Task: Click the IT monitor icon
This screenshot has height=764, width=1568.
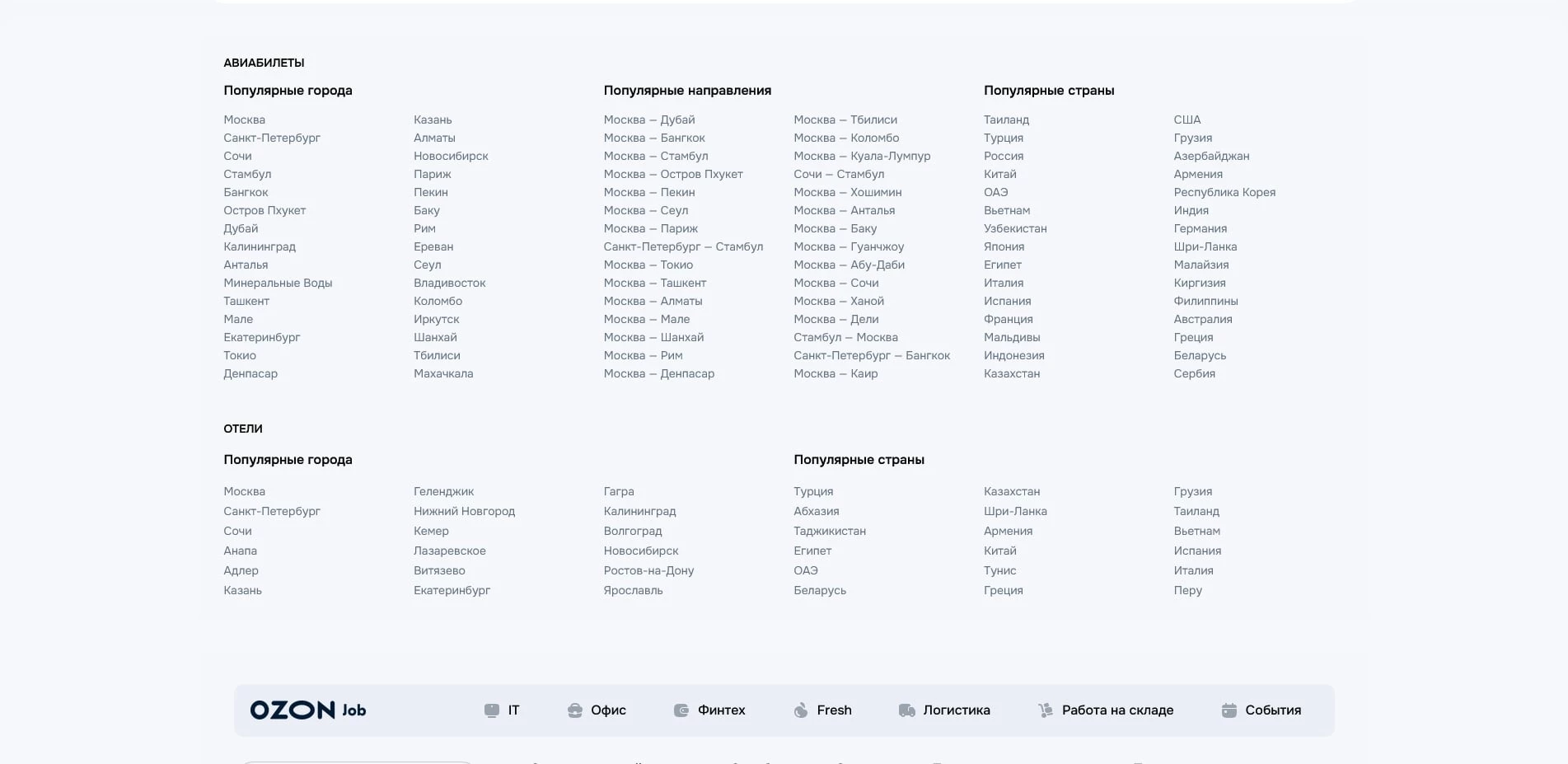Action: click(x=492, y=710)
